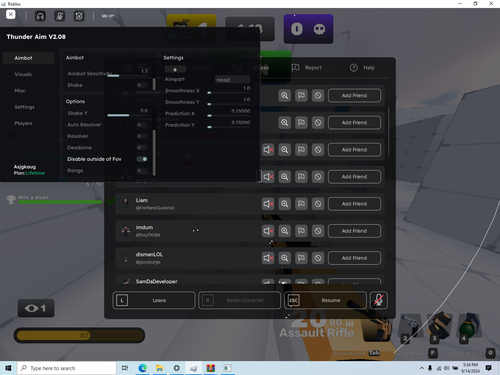Image resolution: width=500 pixels, height=375 pixels.
Task: Report player imdum via flag icon
Action: pyautogui.click(x=301, y=231)
